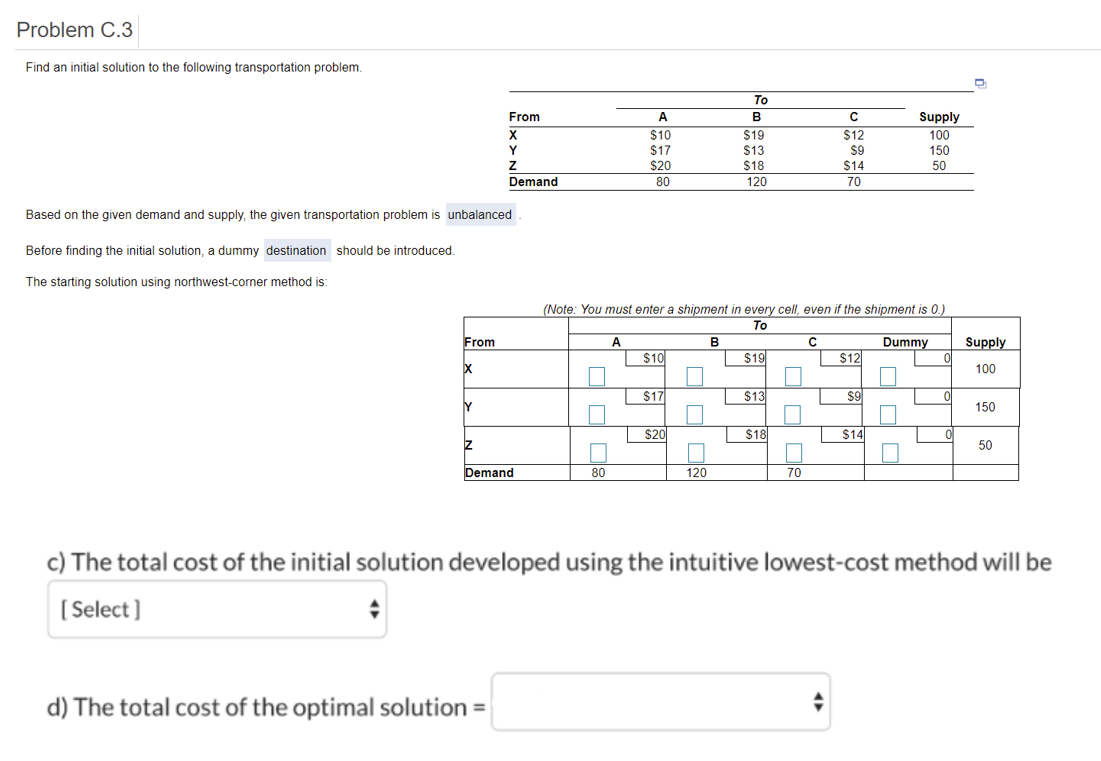Image resolution: width=1101 pixels, height=761 pixels.
Task: Click the shipment input for row X column C
Action: point(791,376)
